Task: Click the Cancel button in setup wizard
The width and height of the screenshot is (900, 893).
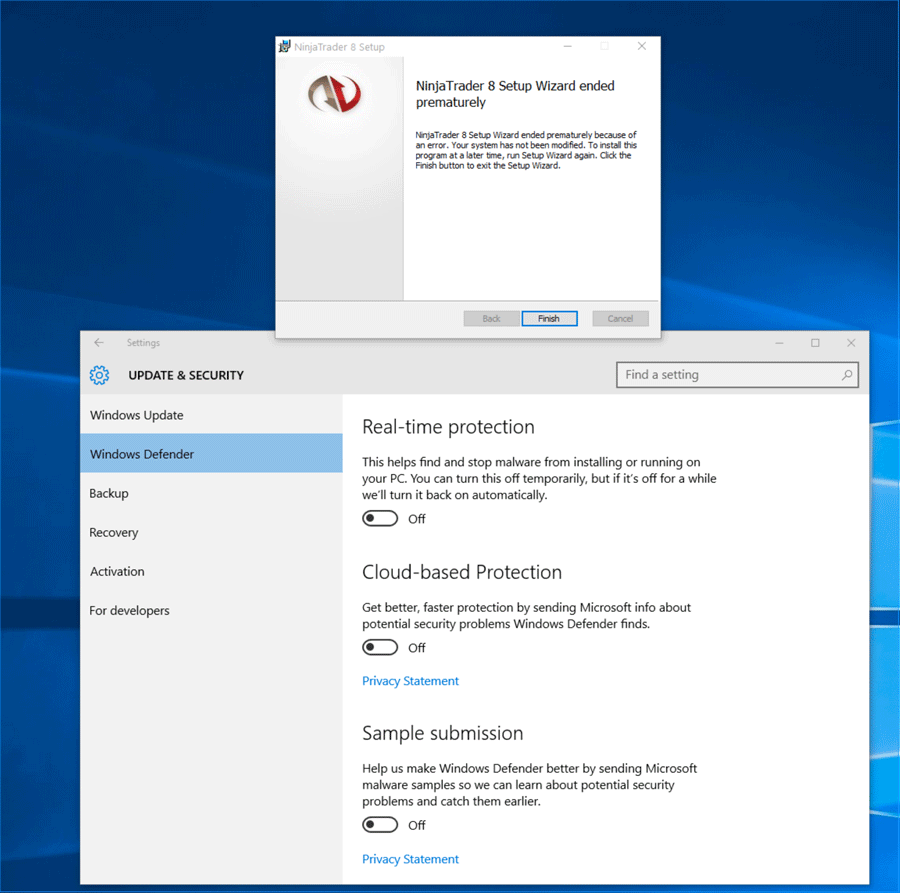Action: 620,319
